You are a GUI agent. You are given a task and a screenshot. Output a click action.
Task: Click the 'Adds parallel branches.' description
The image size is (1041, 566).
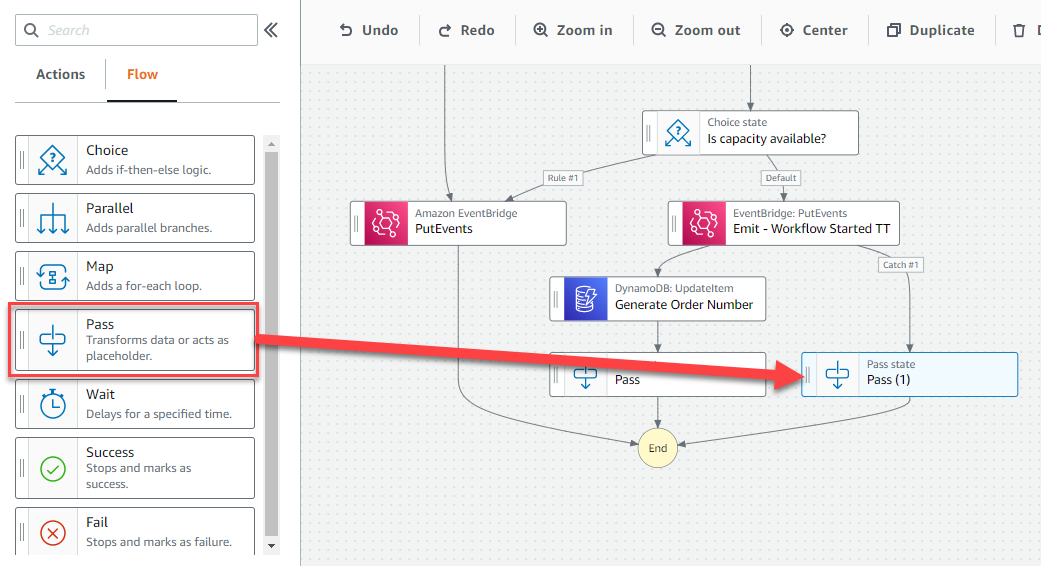pos(149,228)
